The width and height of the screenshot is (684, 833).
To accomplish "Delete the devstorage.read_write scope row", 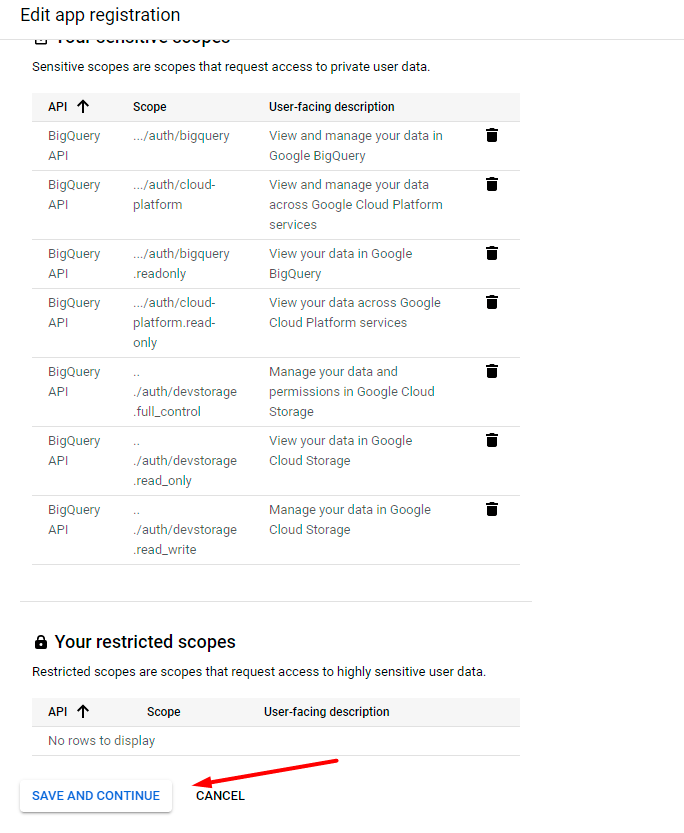I will point(492,509).
